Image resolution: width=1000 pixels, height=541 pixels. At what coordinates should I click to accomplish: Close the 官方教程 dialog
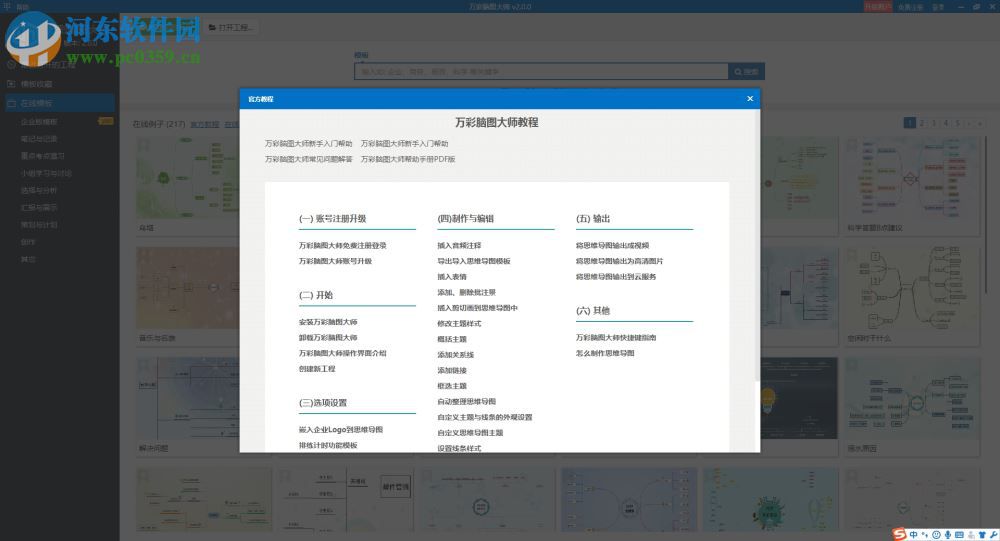tap(750, 98)
